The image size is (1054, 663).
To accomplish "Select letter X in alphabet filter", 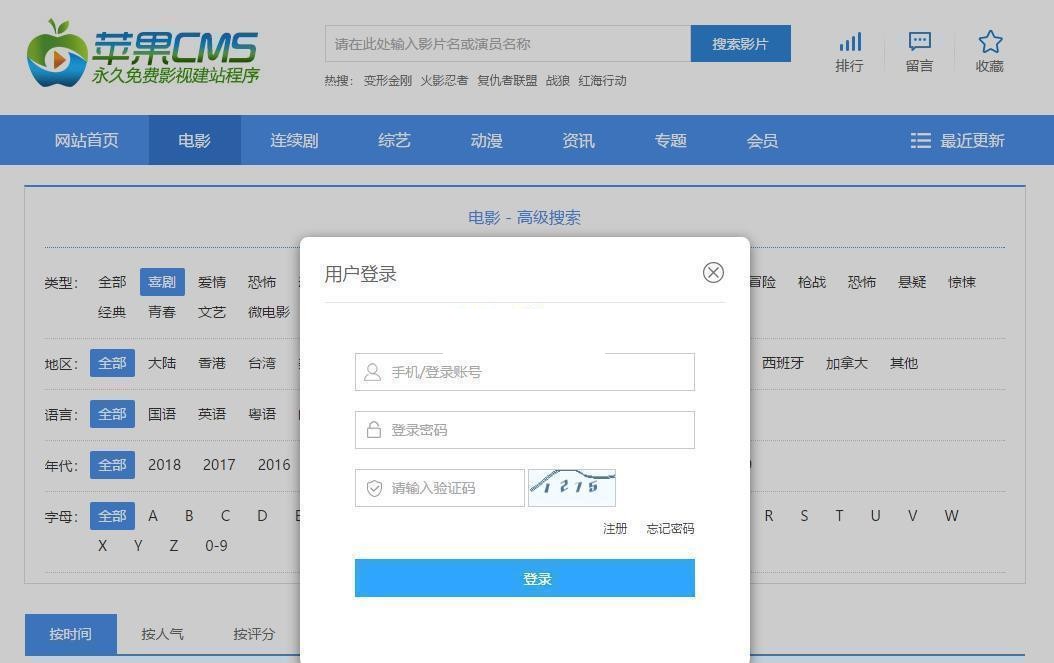I will tap(102, 545).
